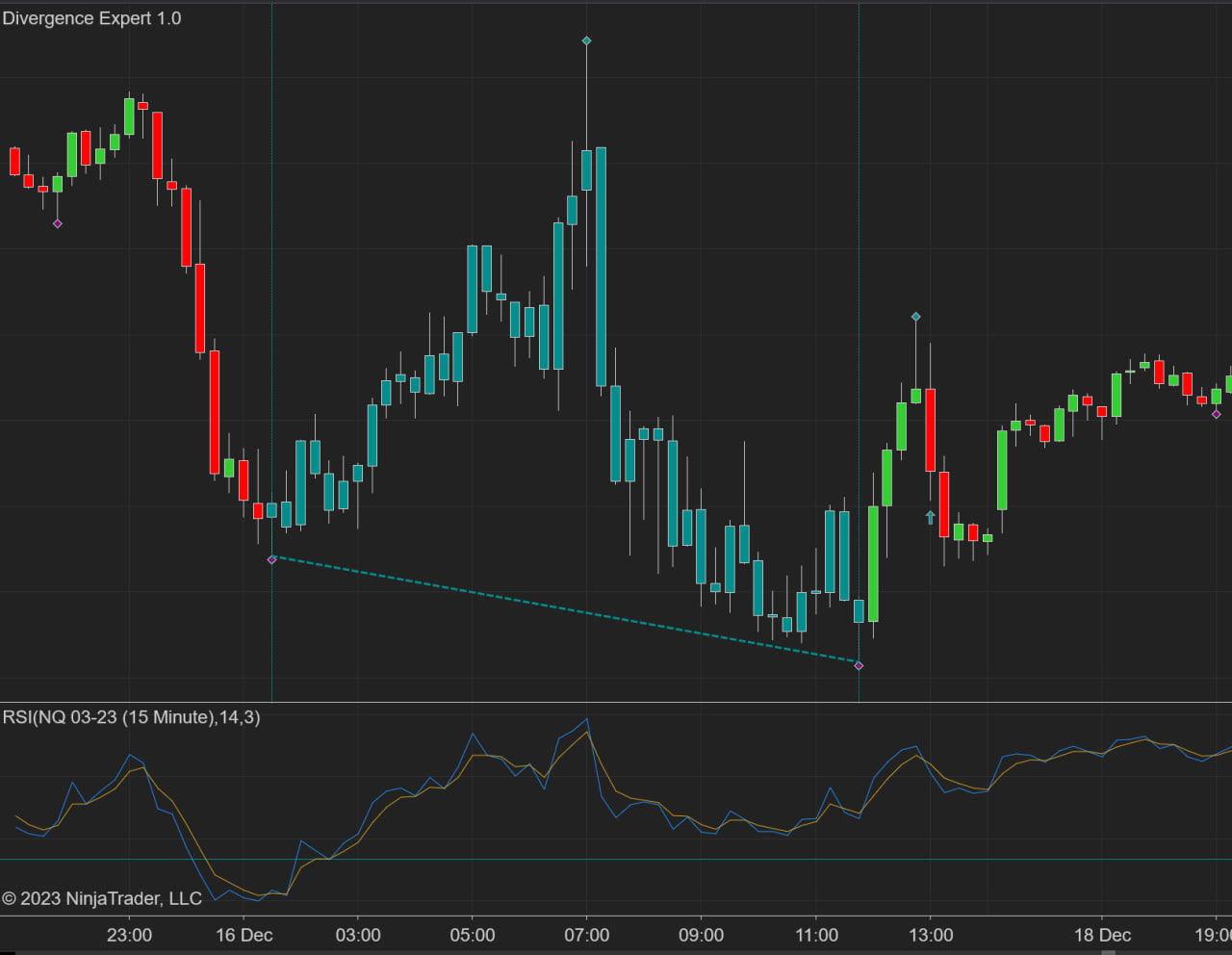1232x955 pixels.
Task: Select the cyan diamond above the 13:00 high
Action: (x=915, y=317)
